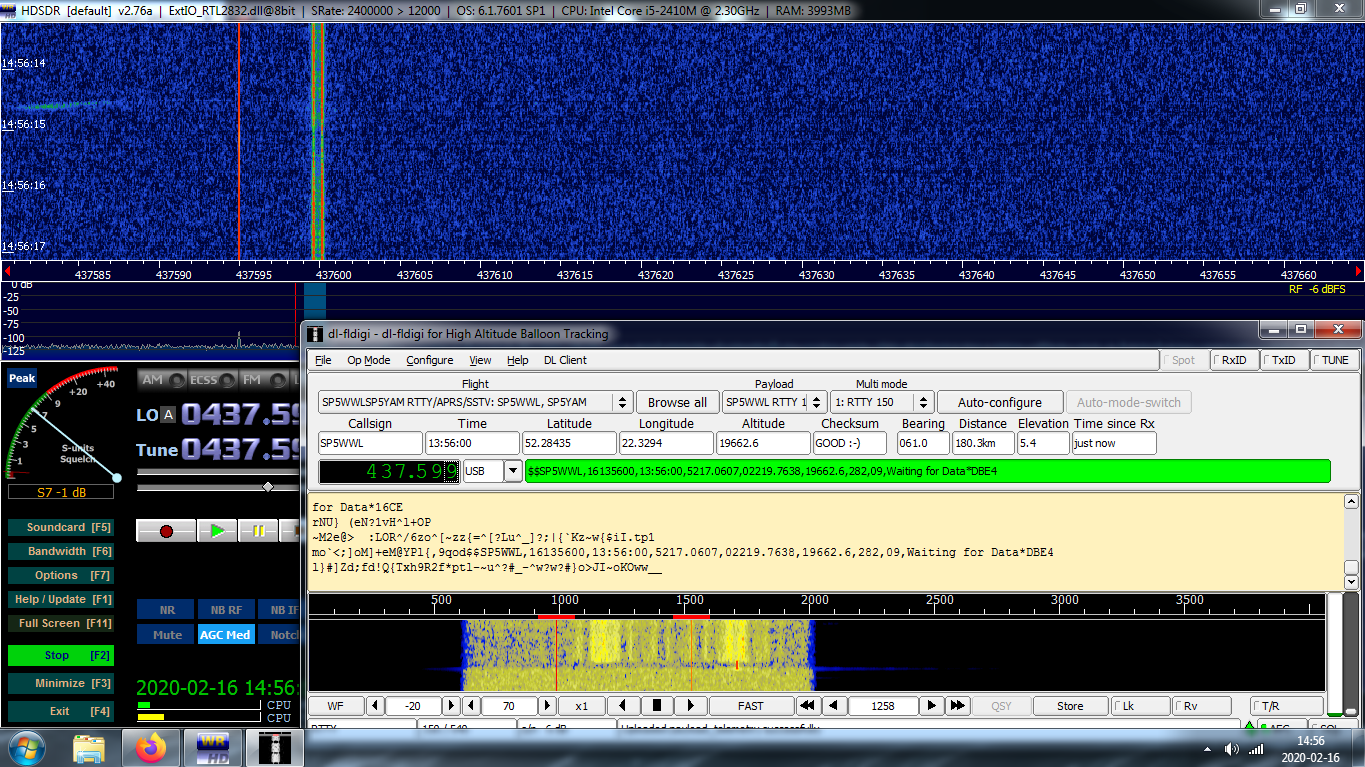Toggle AGC Med setting

(x=226, y=634)
